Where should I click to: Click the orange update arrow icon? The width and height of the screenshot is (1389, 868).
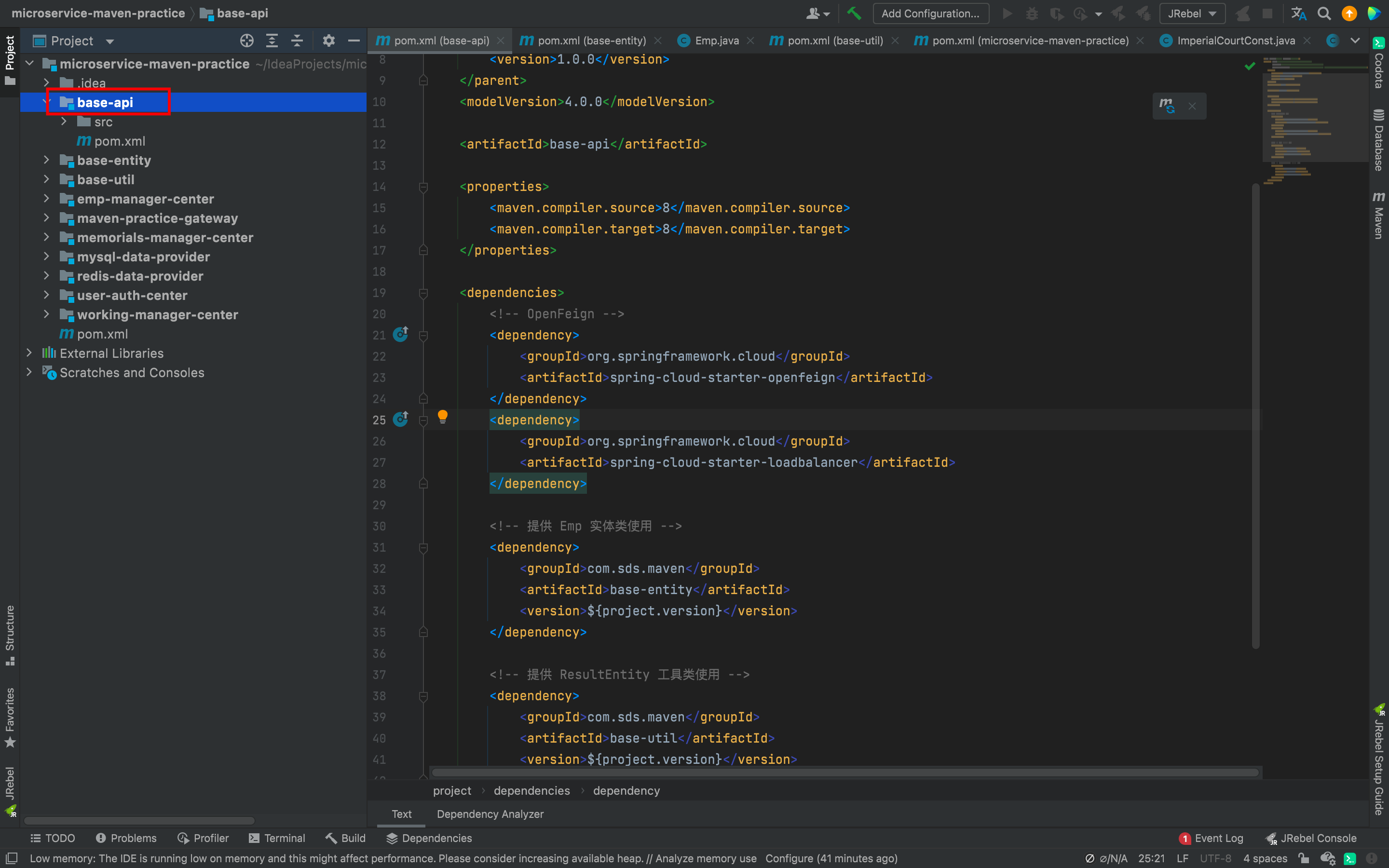(x=1349, y=13)
